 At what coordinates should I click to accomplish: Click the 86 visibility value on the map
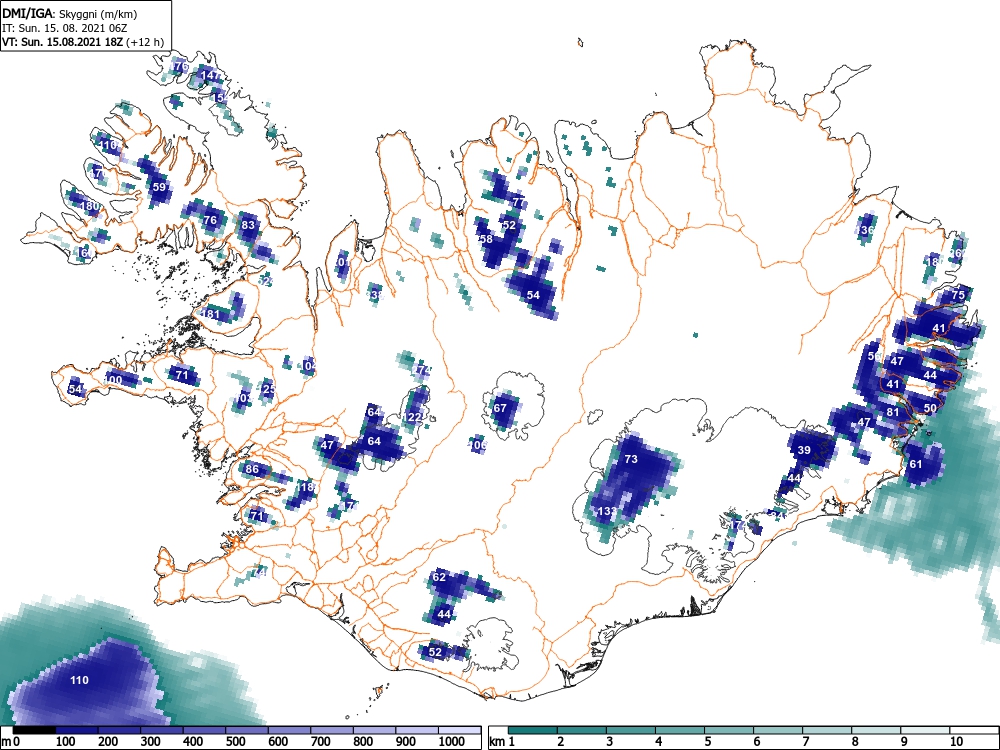tap(253, 469)
